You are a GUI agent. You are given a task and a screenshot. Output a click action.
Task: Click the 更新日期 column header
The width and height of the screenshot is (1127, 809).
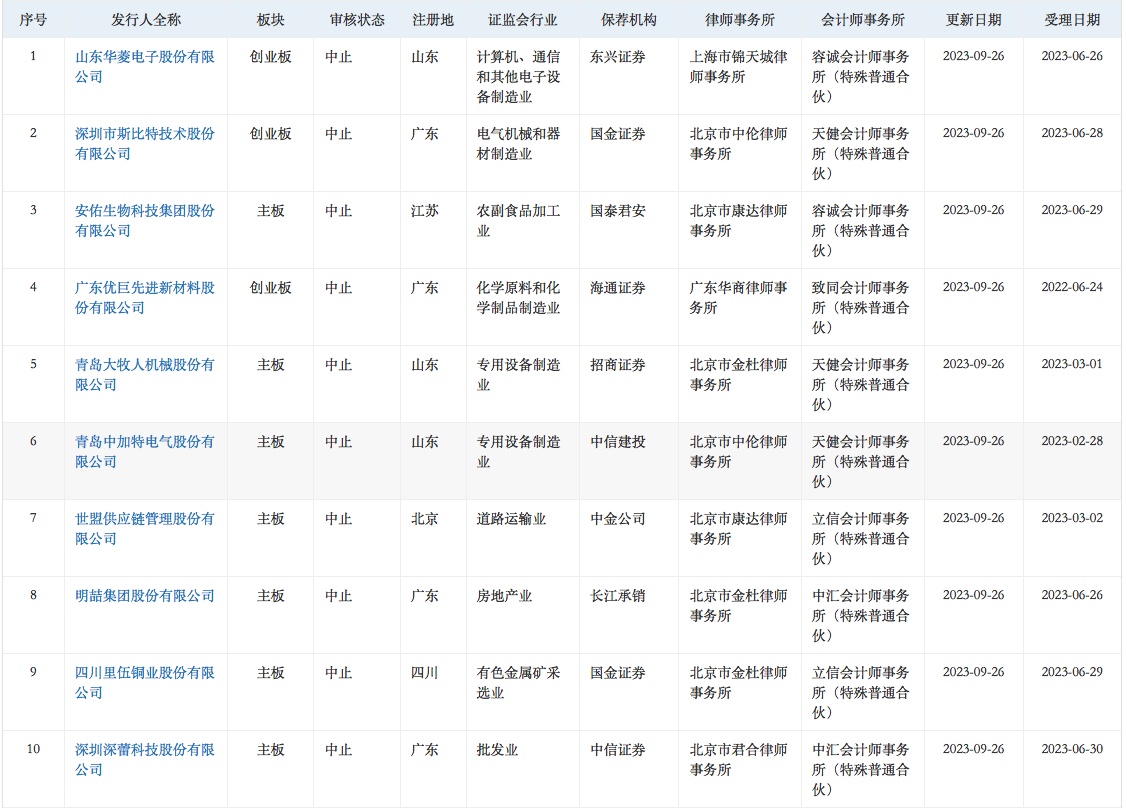click(973, 19)
